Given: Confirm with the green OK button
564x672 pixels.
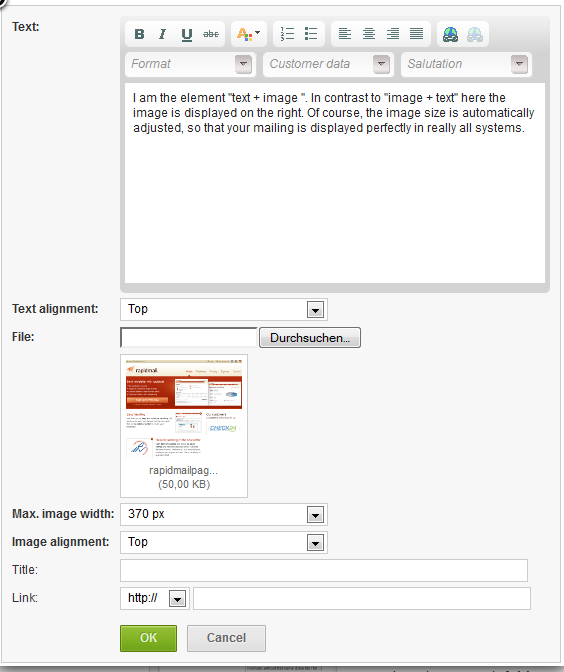Looking at the screenshot, I should pos(148,638).
